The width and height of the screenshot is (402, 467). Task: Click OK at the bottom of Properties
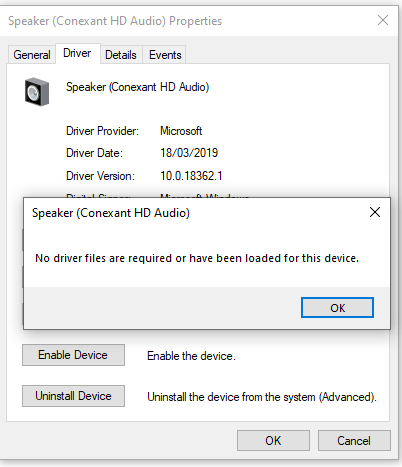pyautogui.click(x=273, y=441)
